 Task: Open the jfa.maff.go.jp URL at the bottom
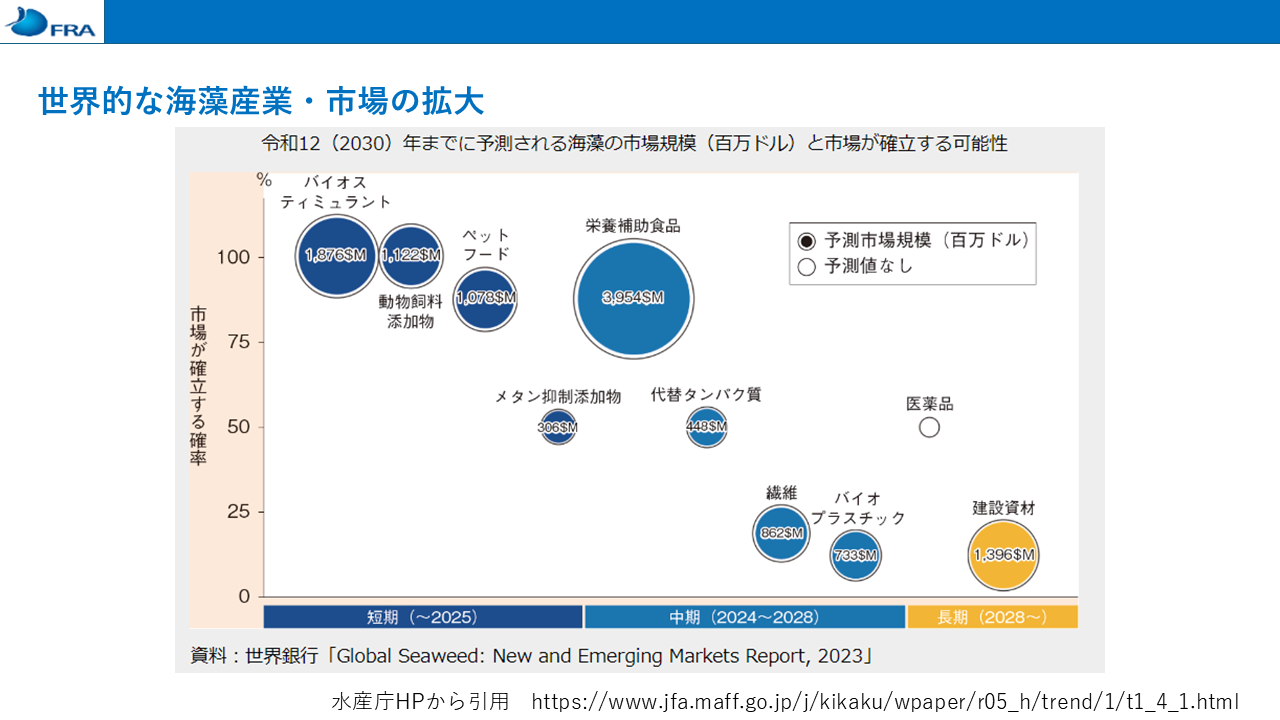pos(886,701)
